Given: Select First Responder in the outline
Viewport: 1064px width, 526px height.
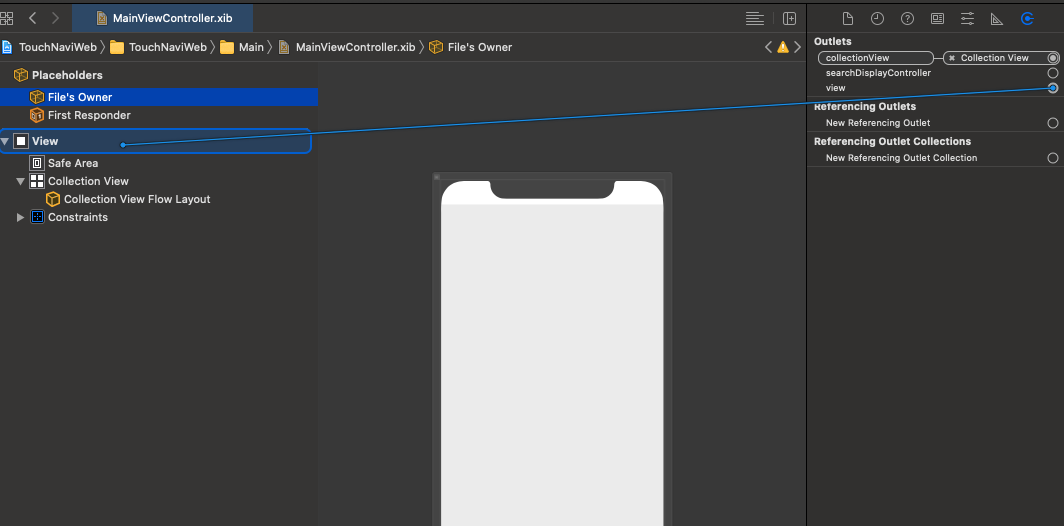Looking at the screenshot, I should [88, 115].
